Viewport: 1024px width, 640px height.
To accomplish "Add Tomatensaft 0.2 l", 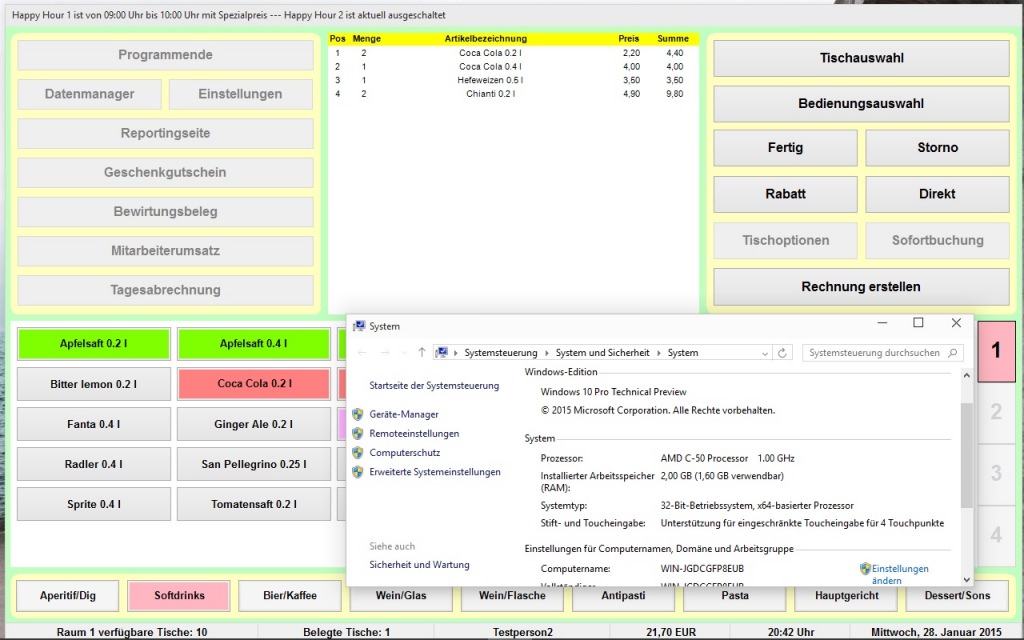I will click(253, 504).
